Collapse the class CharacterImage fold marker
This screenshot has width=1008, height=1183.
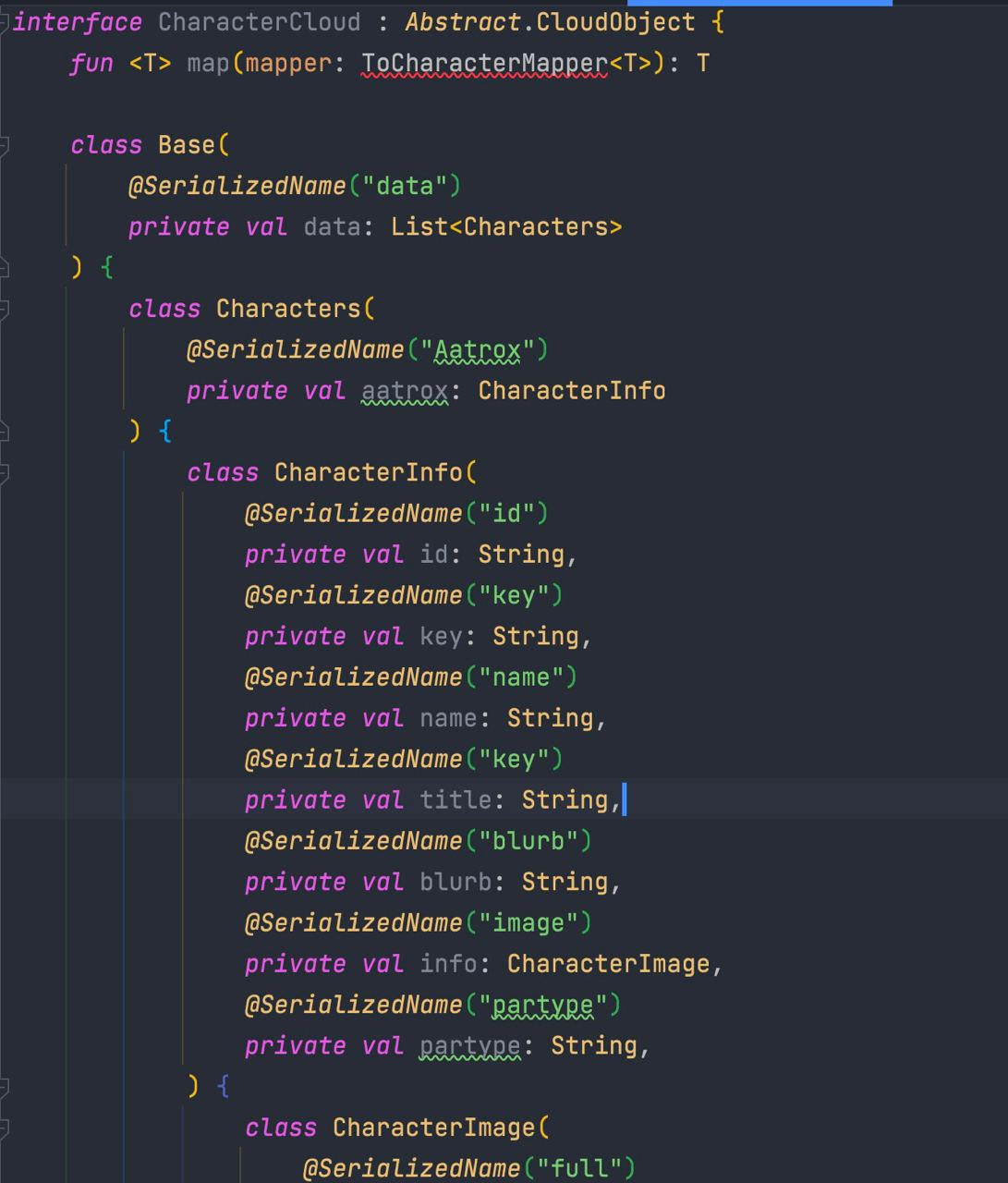(x=4, y=1128)
